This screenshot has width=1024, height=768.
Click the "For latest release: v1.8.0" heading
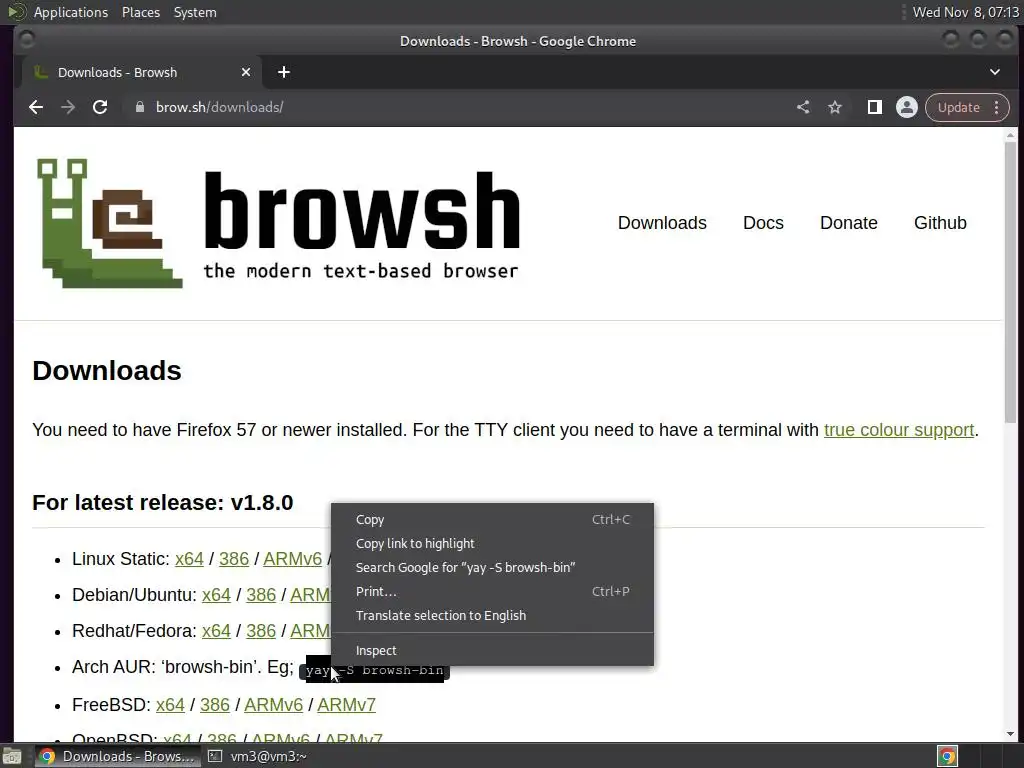[x=163, y=503]
